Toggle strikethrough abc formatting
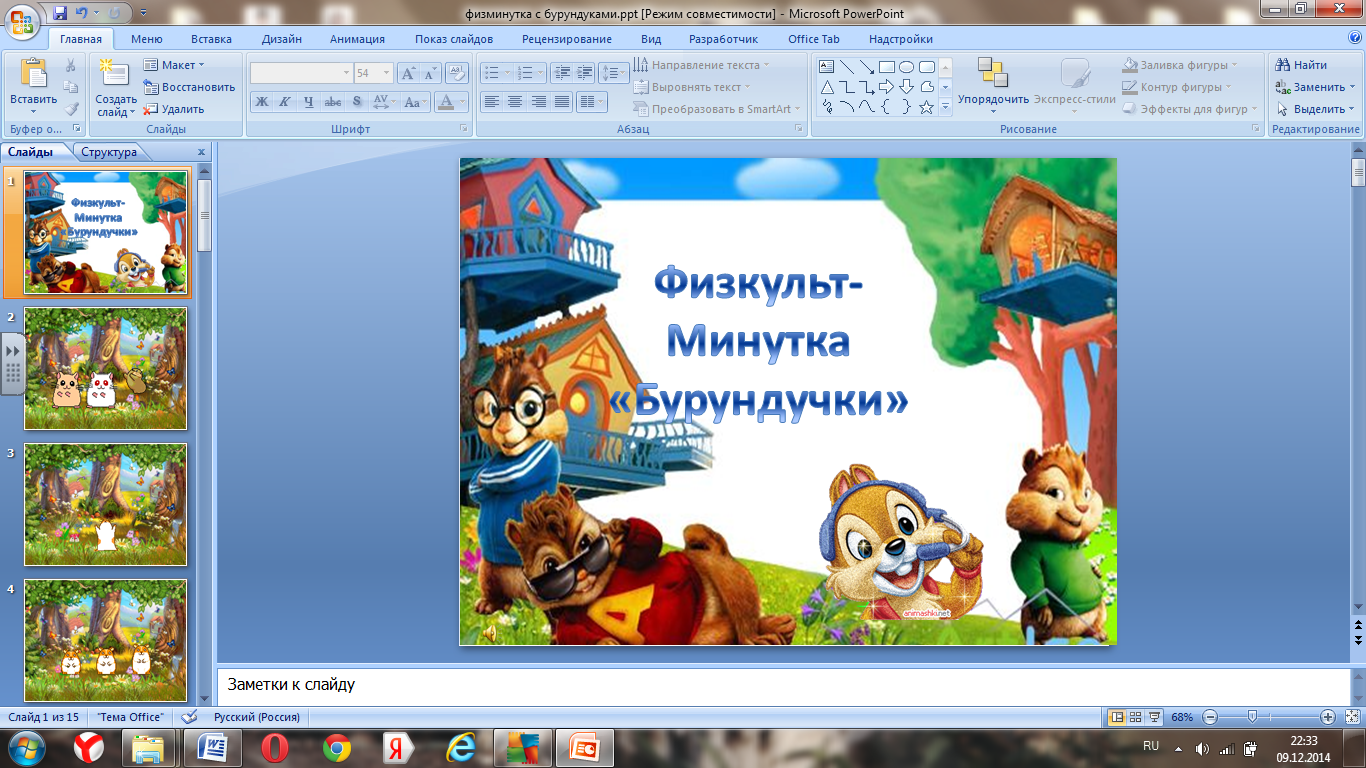Screen dimensions: 1366x768 [x=333, y=102]
